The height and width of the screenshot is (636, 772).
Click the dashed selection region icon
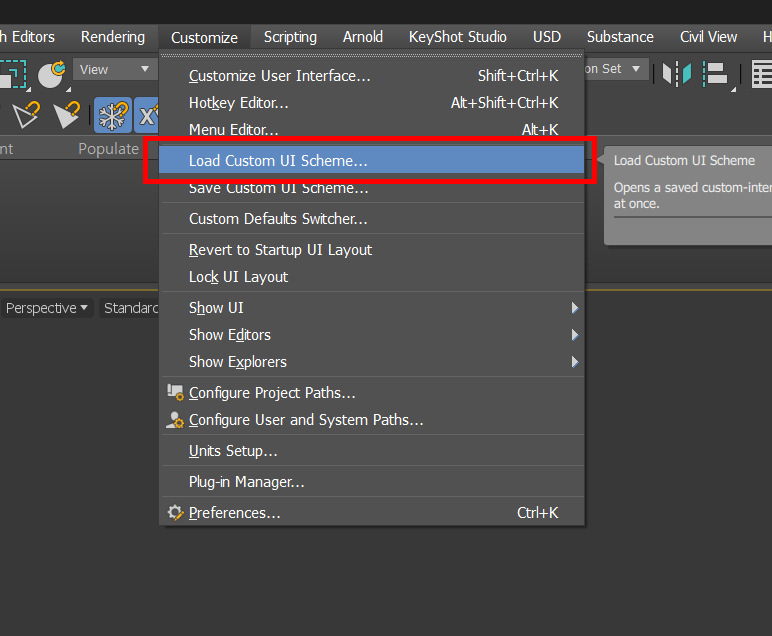pyautogui.click(x=13, y=74)
